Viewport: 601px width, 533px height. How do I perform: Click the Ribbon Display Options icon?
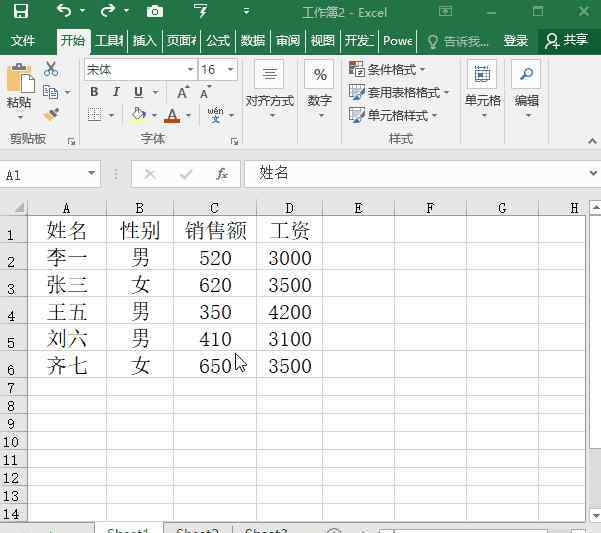(x=445, y=11)
